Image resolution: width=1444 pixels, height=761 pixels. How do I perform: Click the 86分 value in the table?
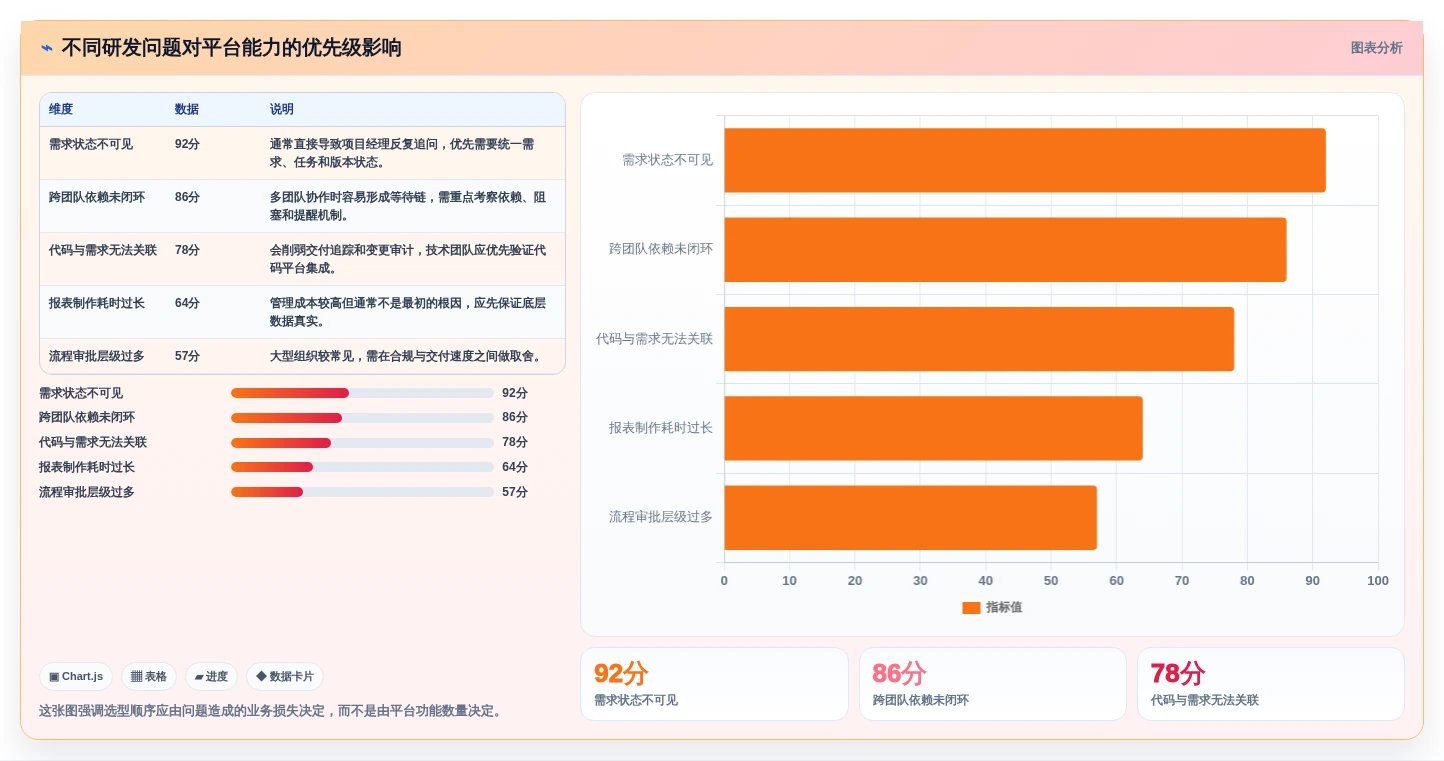187,197
